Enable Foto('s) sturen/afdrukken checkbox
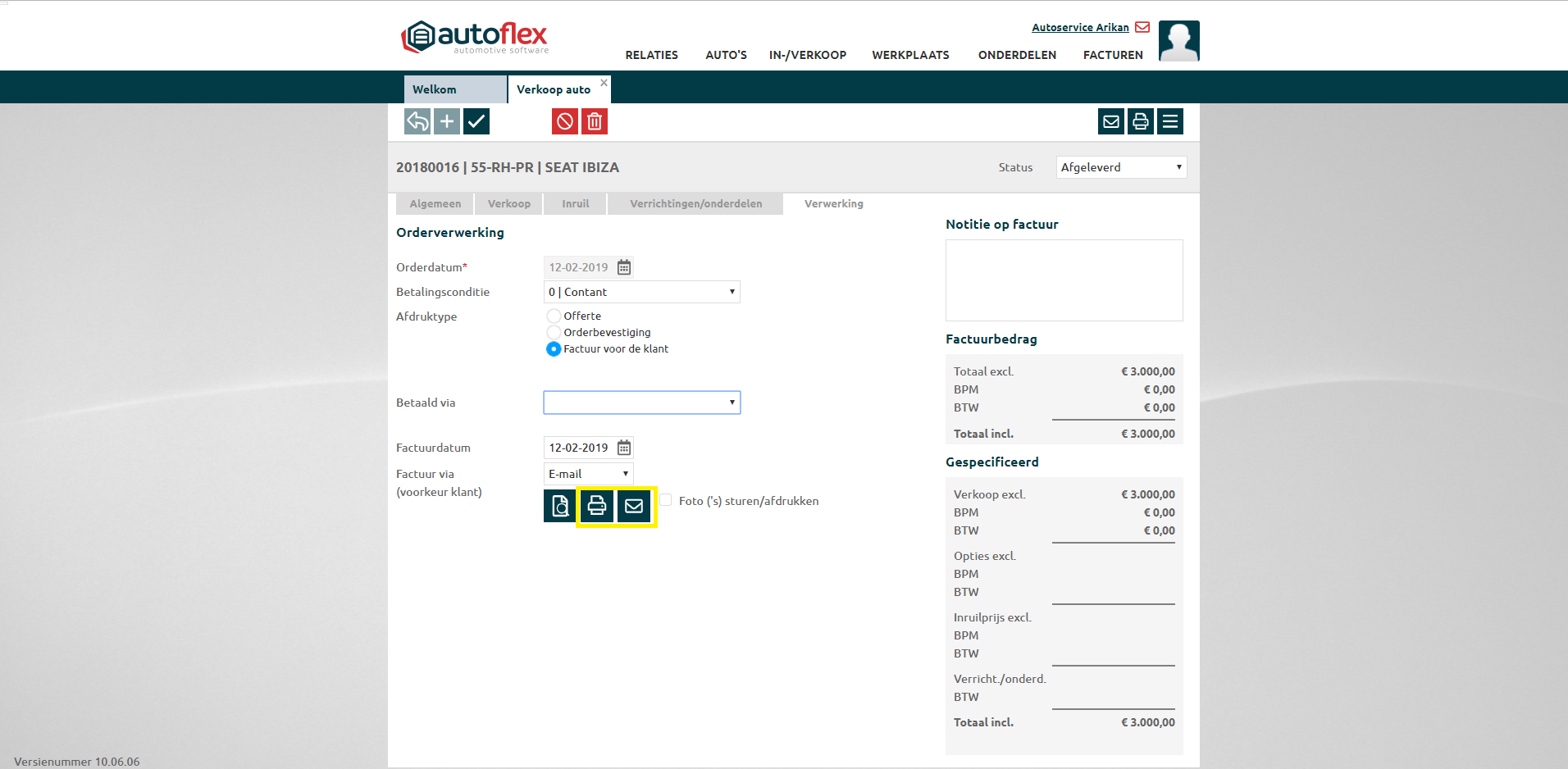 (x=666, y=500)
